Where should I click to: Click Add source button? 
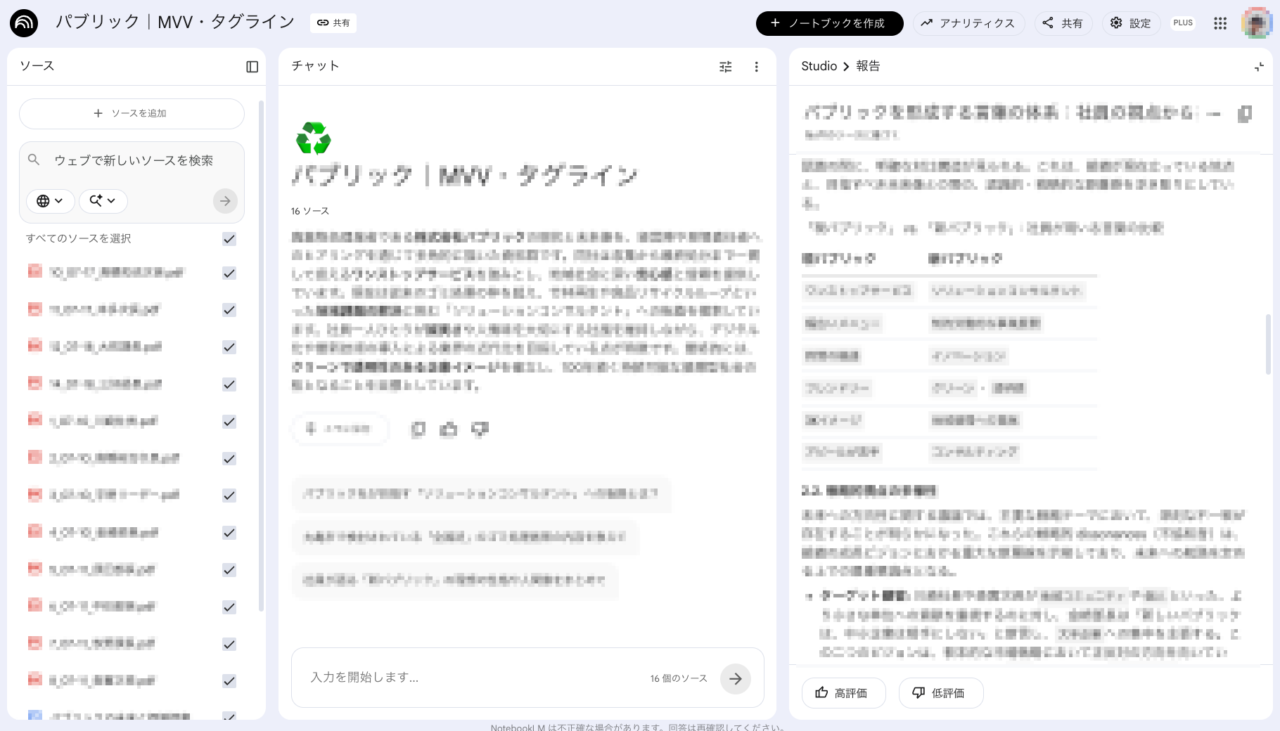131,114
